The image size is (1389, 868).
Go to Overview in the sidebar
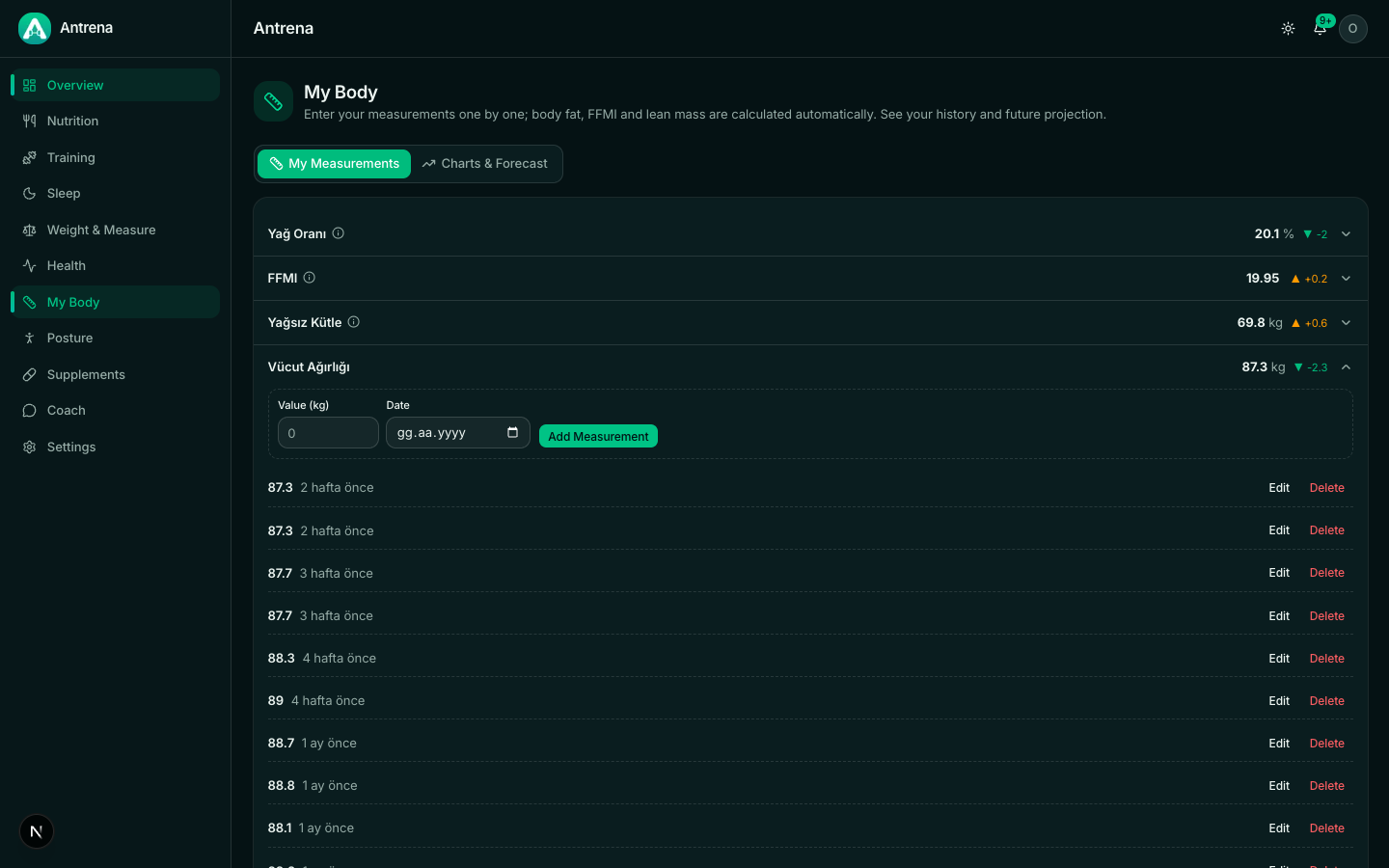click(115, 85)
